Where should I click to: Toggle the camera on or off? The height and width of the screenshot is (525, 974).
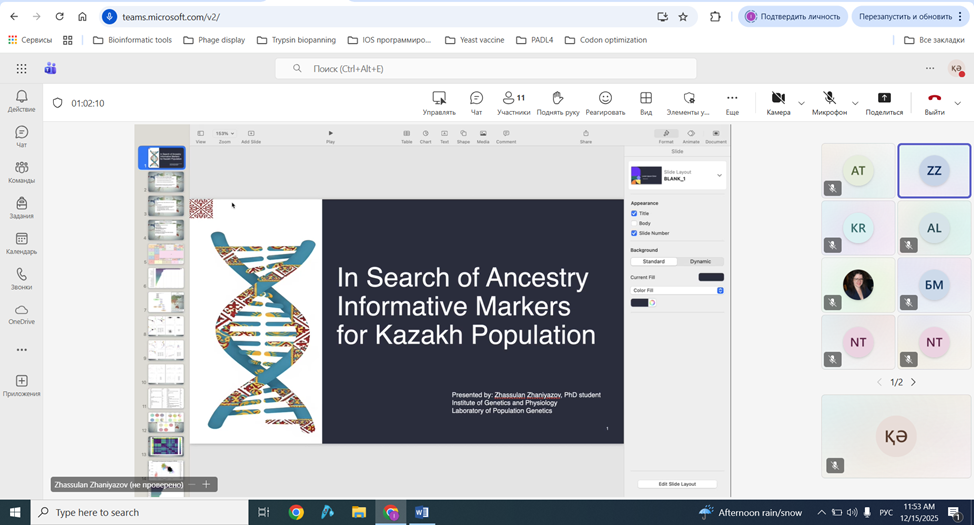777,98
